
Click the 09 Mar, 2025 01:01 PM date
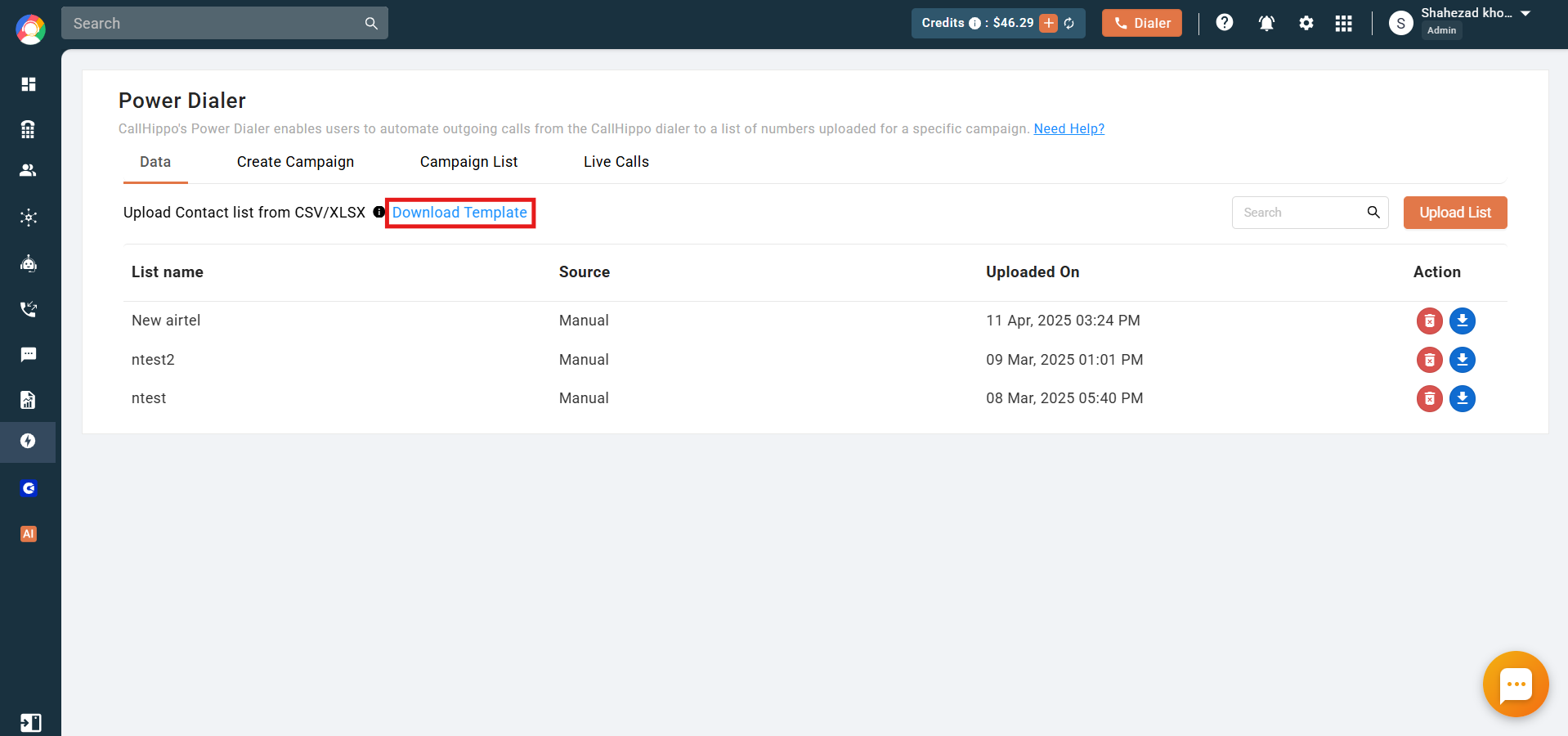tap(1064, 360)
